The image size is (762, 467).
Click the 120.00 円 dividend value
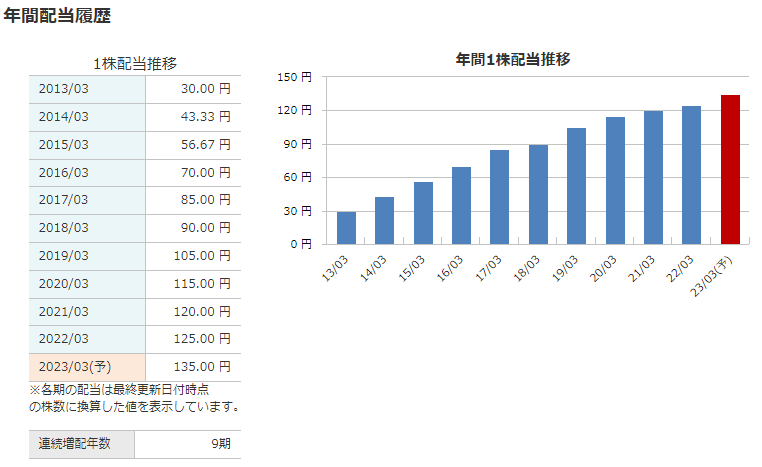(202, 311)
